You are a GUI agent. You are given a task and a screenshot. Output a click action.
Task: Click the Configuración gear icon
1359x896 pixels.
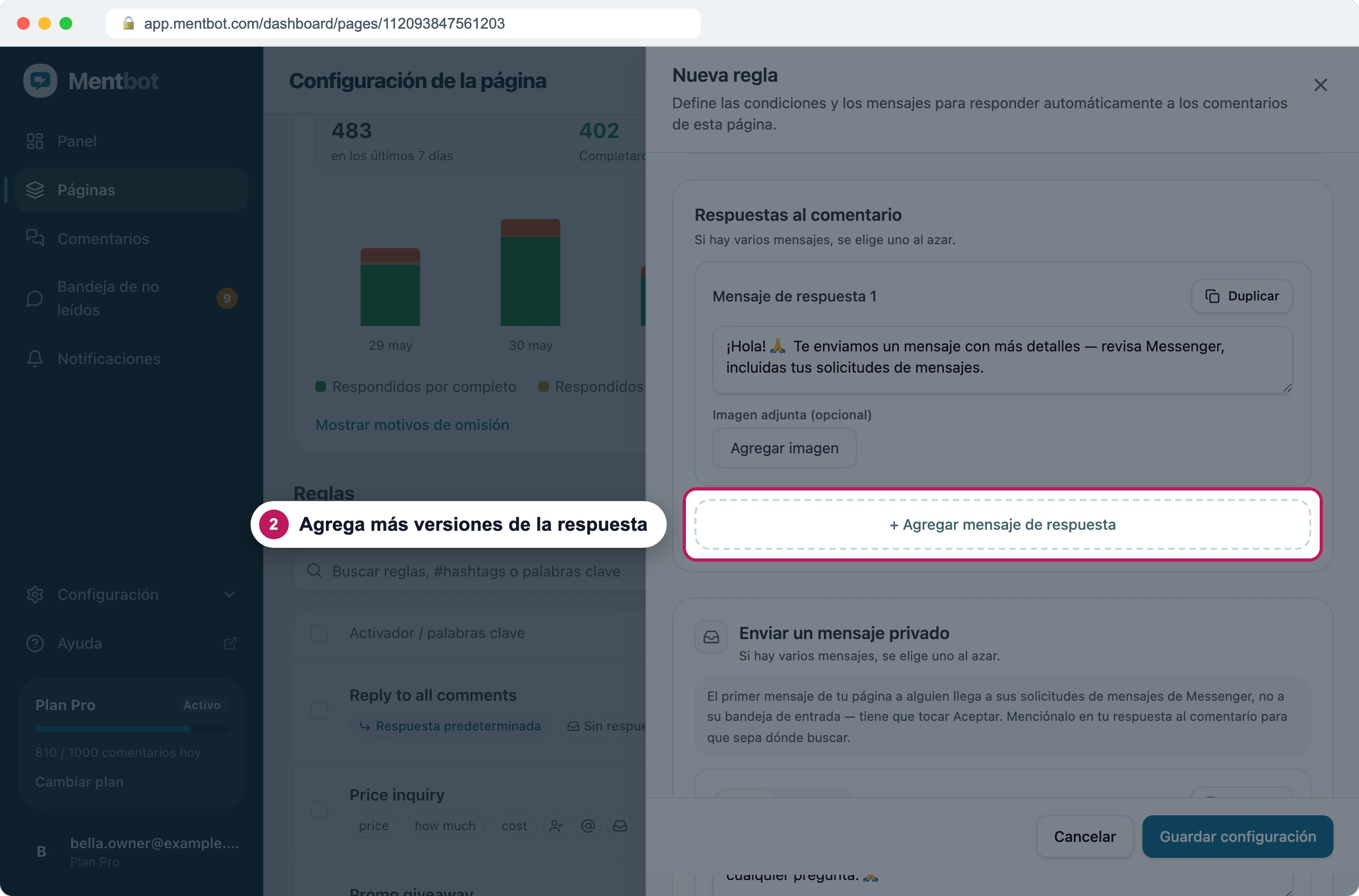click(35, 595)
